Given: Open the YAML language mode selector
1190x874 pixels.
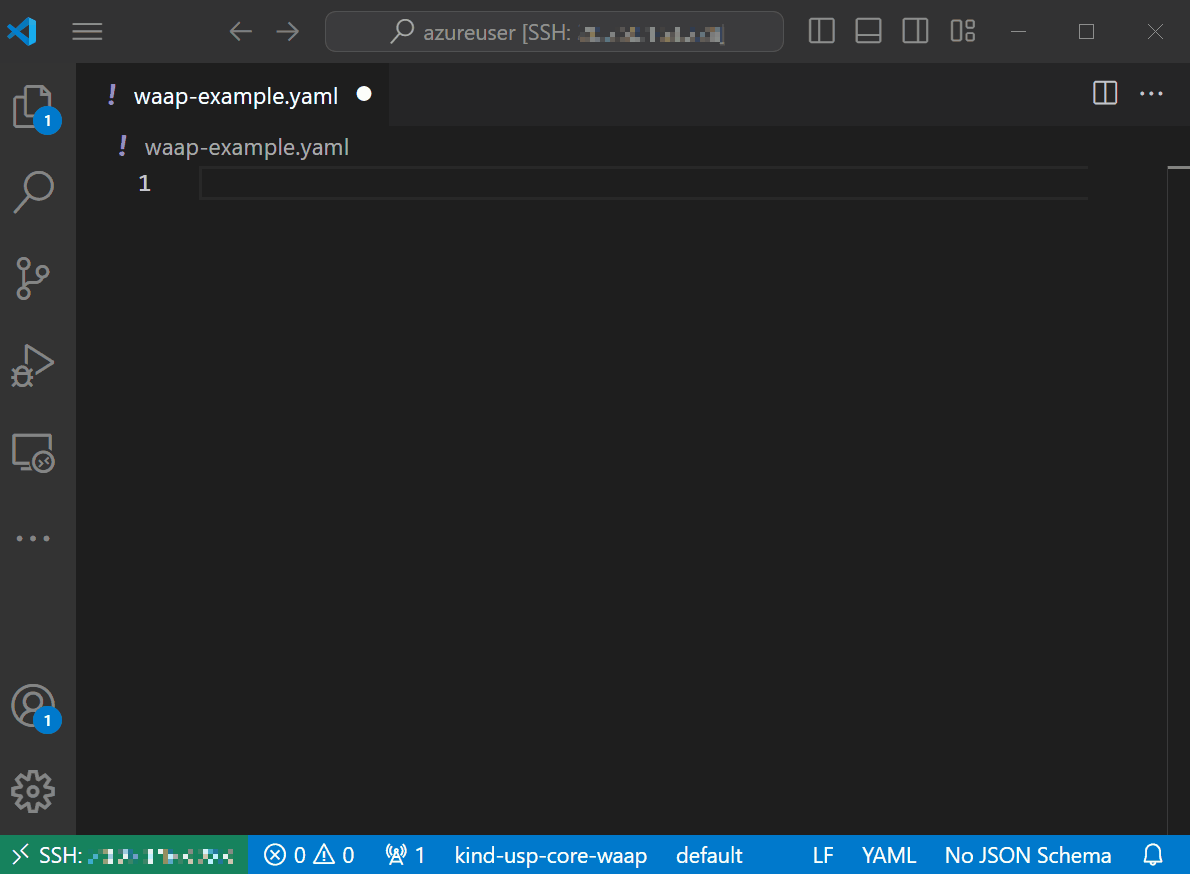Looking at the screenshot, I should (x=889, y=855).
